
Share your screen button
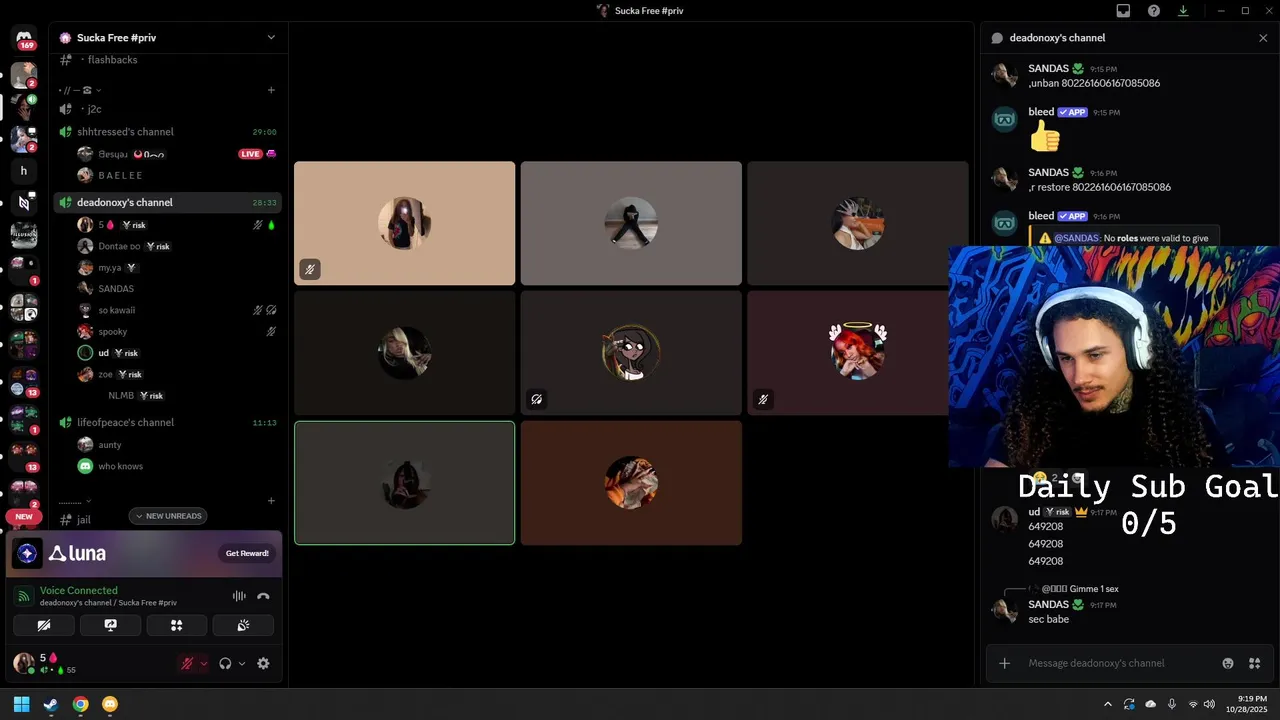[110, 626]
